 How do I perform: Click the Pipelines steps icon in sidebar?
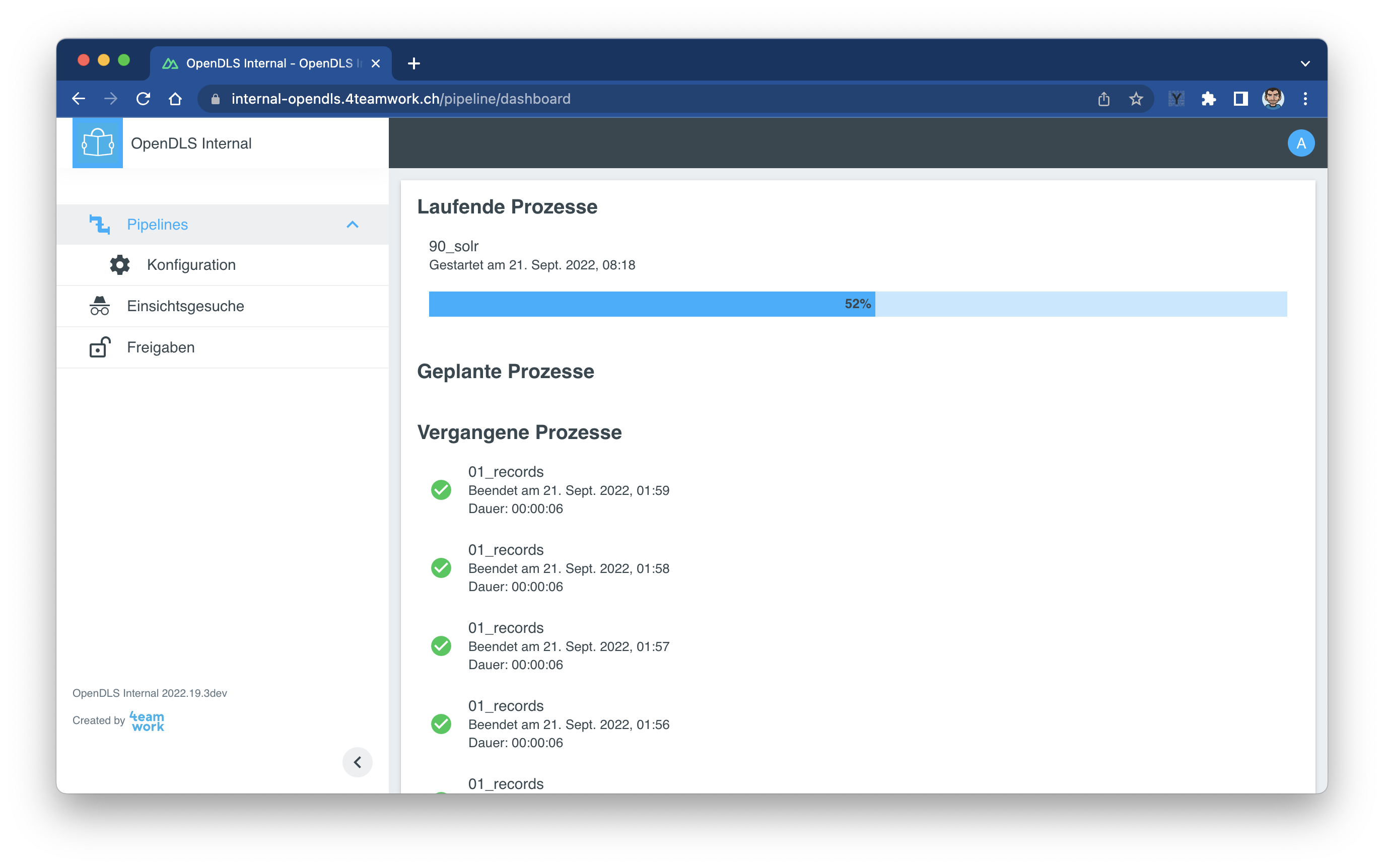point(99,225)
